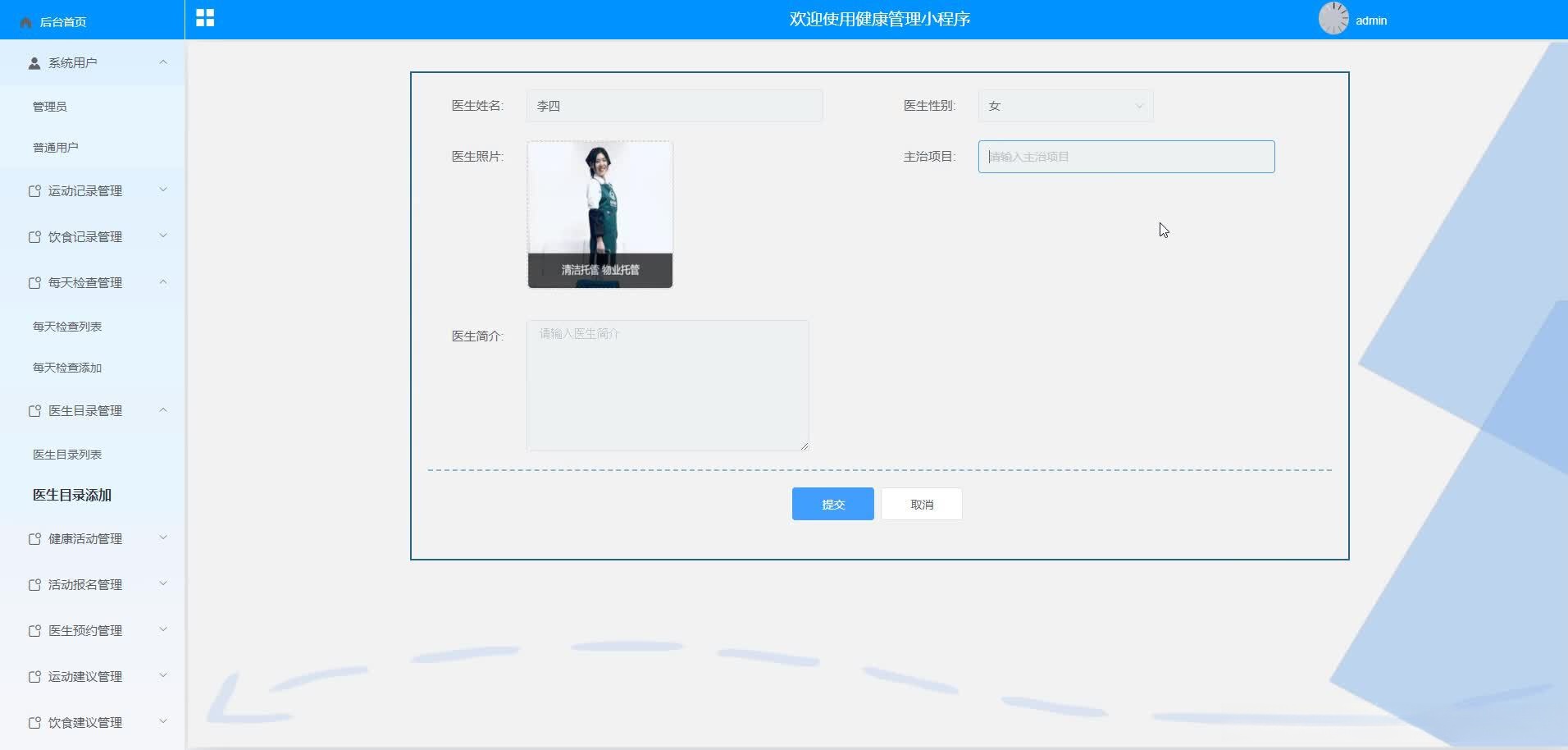Collapse the 每天检查管理 section
The height and width of the screenshot is (750, 1568).
162,282
